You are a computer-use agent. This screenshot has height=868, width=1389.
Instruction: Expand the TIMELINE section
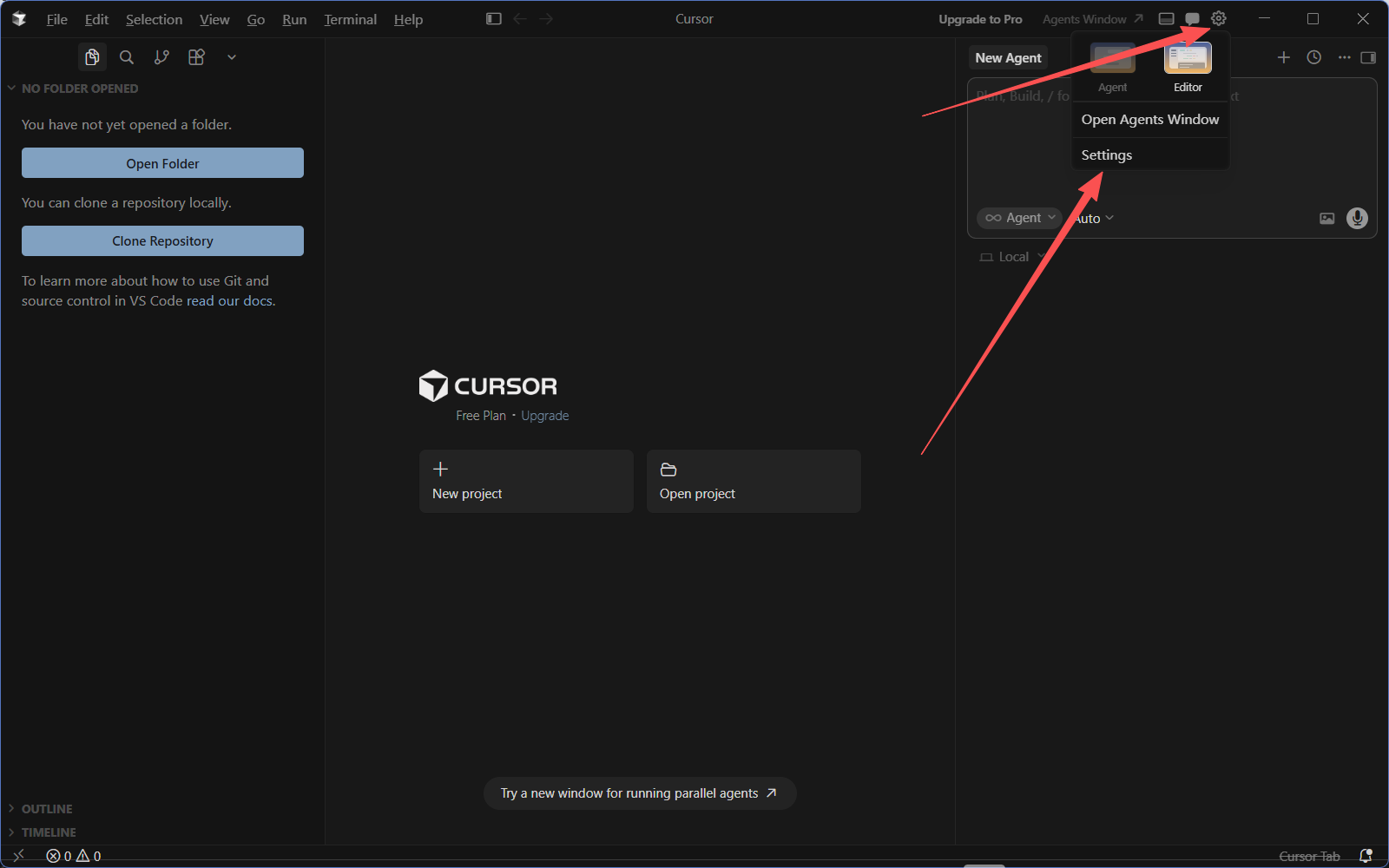point(43,832)
